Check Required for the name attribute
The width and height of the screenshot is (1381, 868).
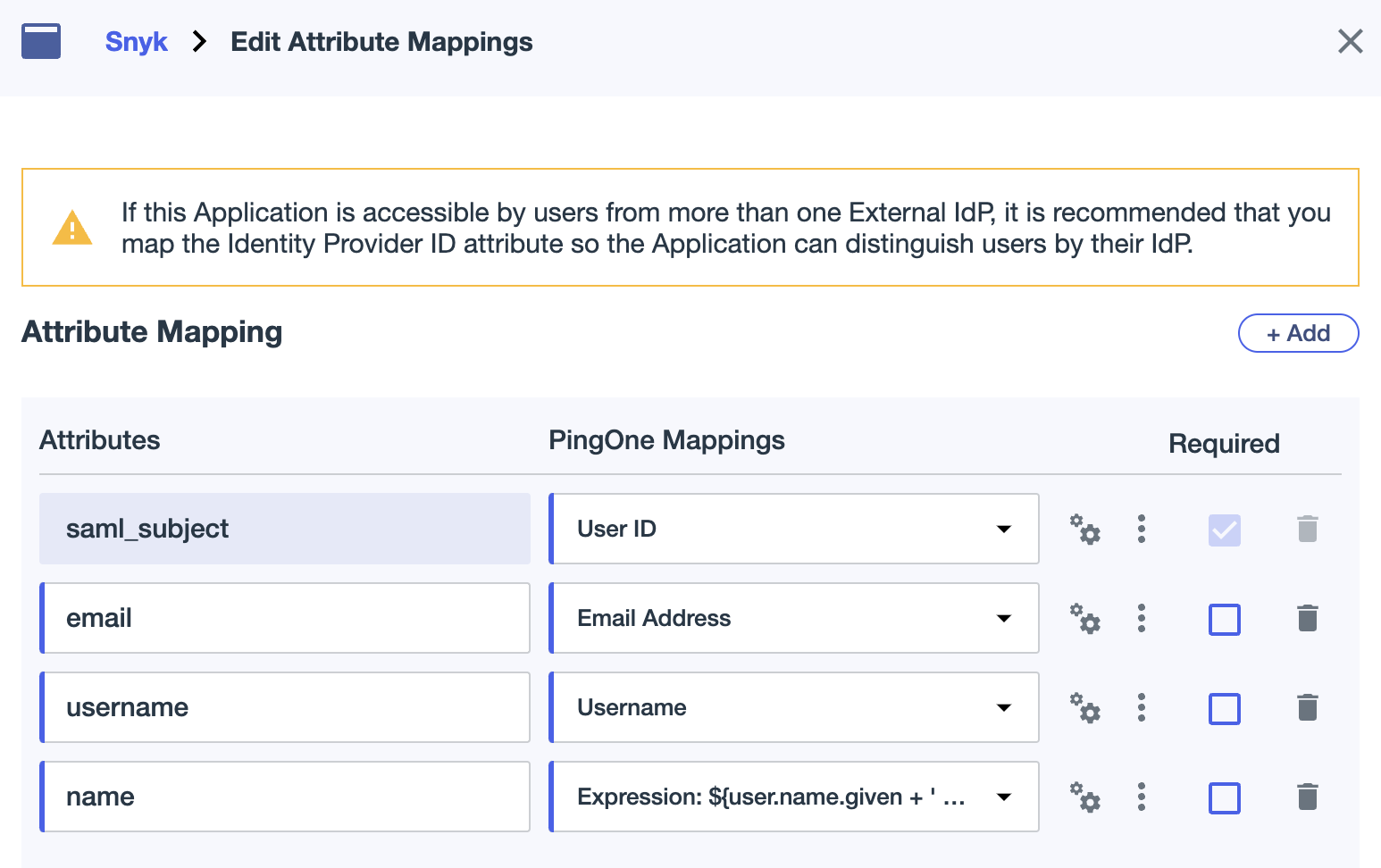tap(1224, 797)
